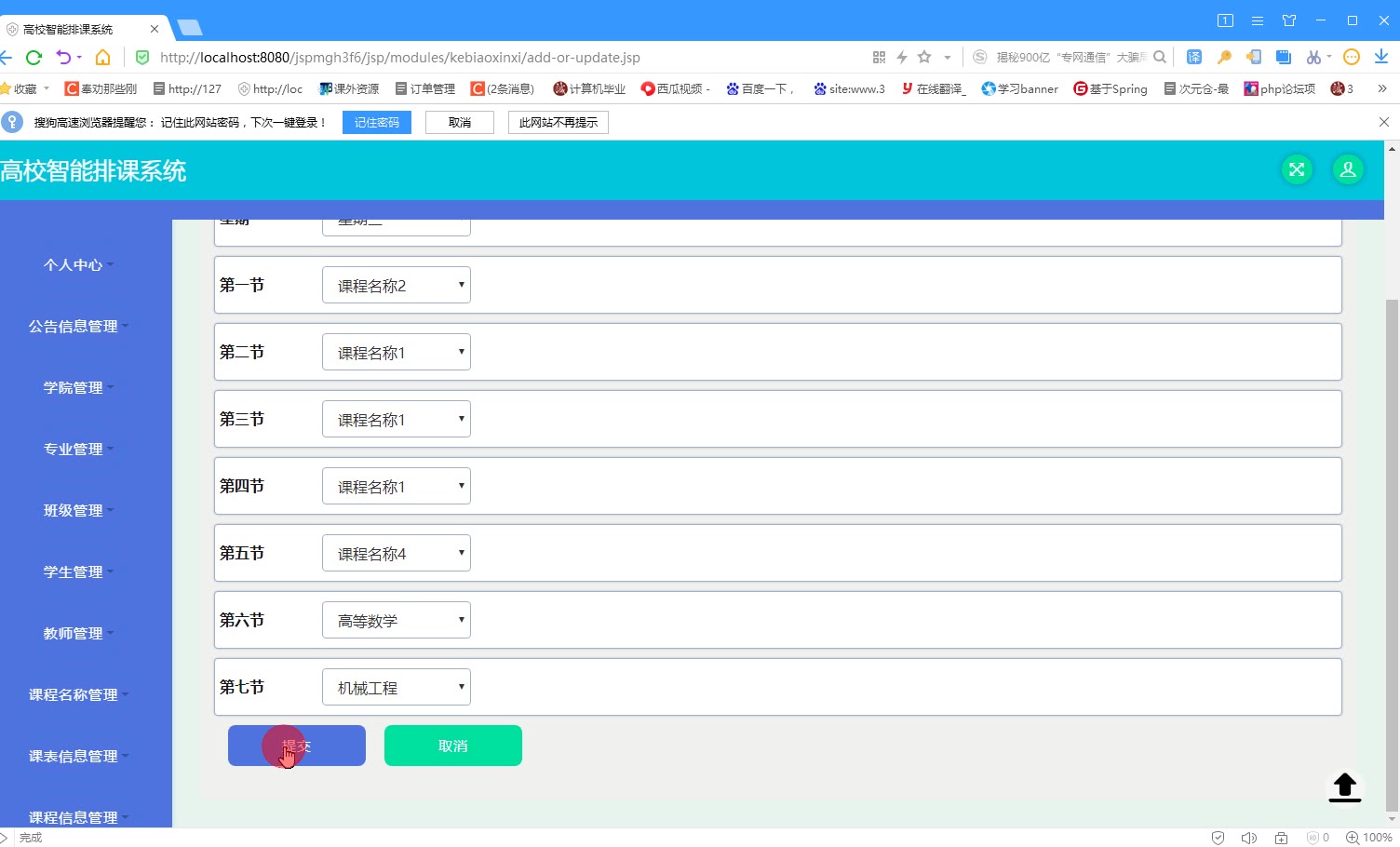Click the green 取消 form button
1400x847 pixels.
point(453,746)
